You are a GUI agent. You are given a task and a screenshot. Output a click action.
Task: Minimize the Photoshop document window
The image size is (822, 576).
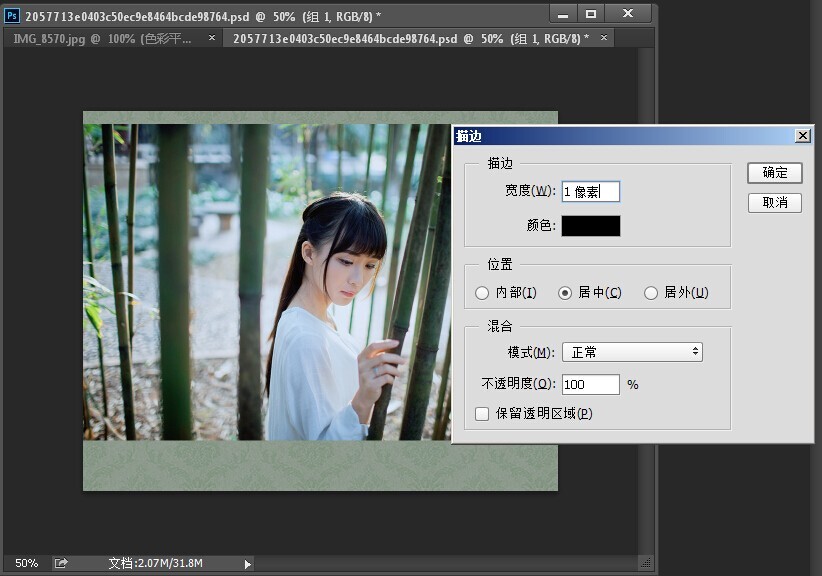point(563,14)
